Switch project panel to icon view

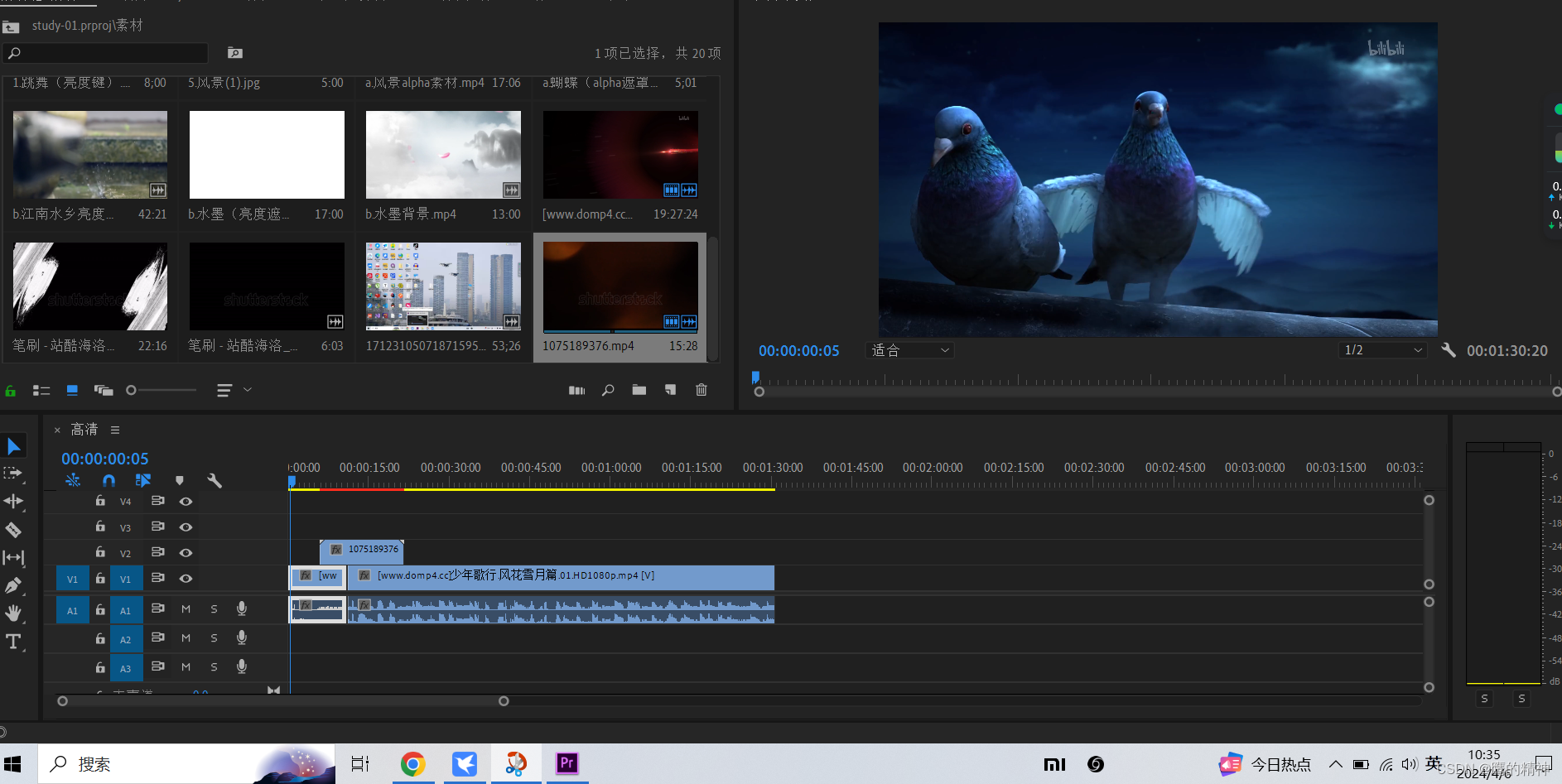[72, 390]
